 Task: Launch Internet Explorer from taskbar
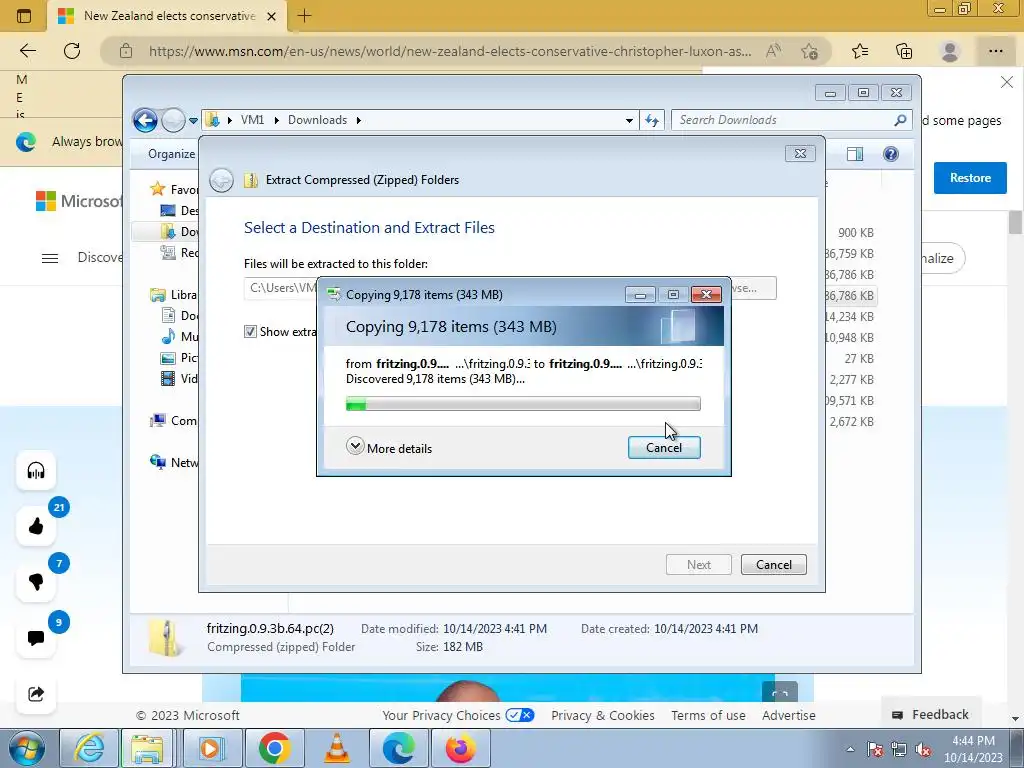(89, 748)
